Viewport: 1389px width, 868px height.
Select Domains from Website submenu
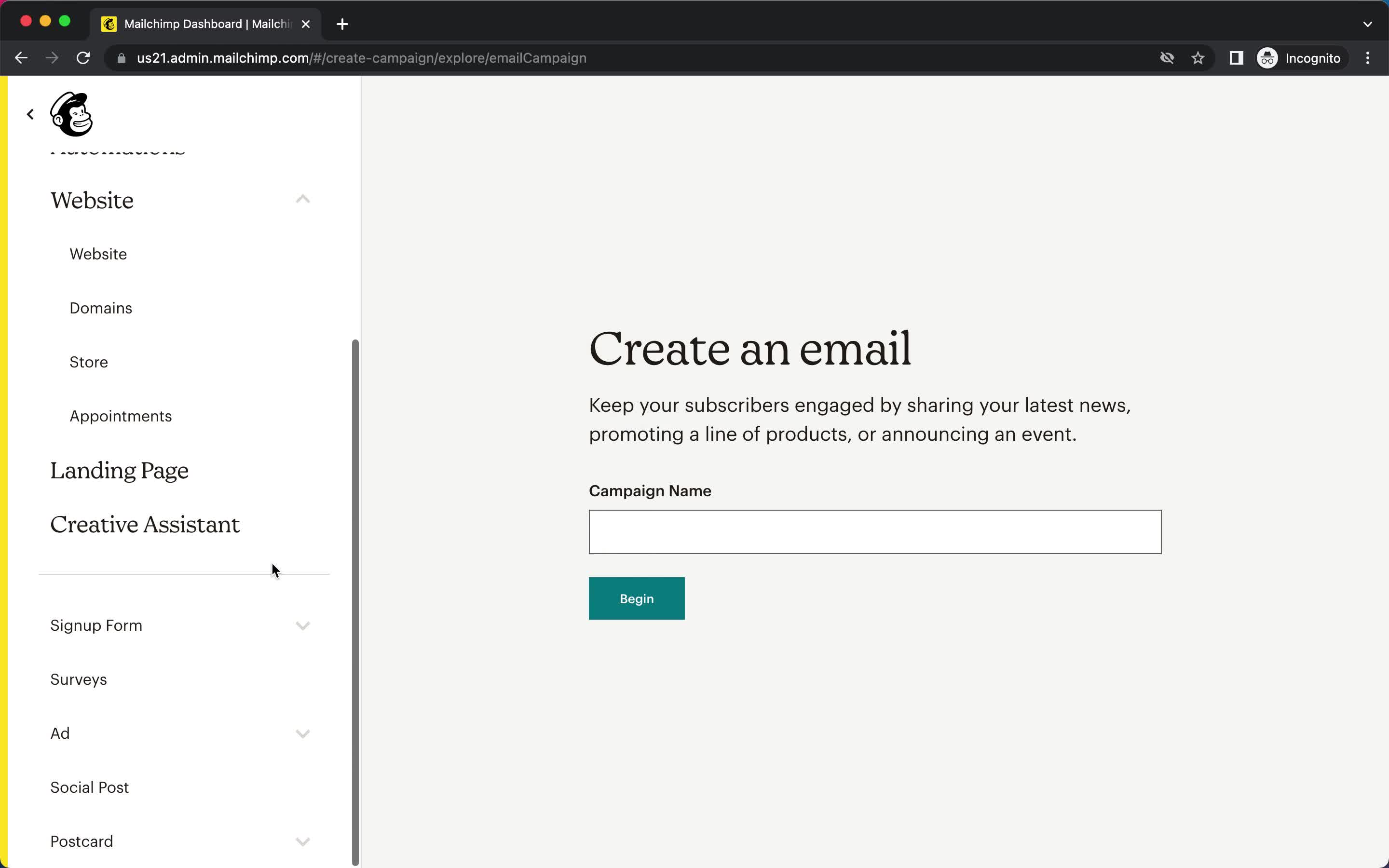pyautogui.click(x=100, y=308)
